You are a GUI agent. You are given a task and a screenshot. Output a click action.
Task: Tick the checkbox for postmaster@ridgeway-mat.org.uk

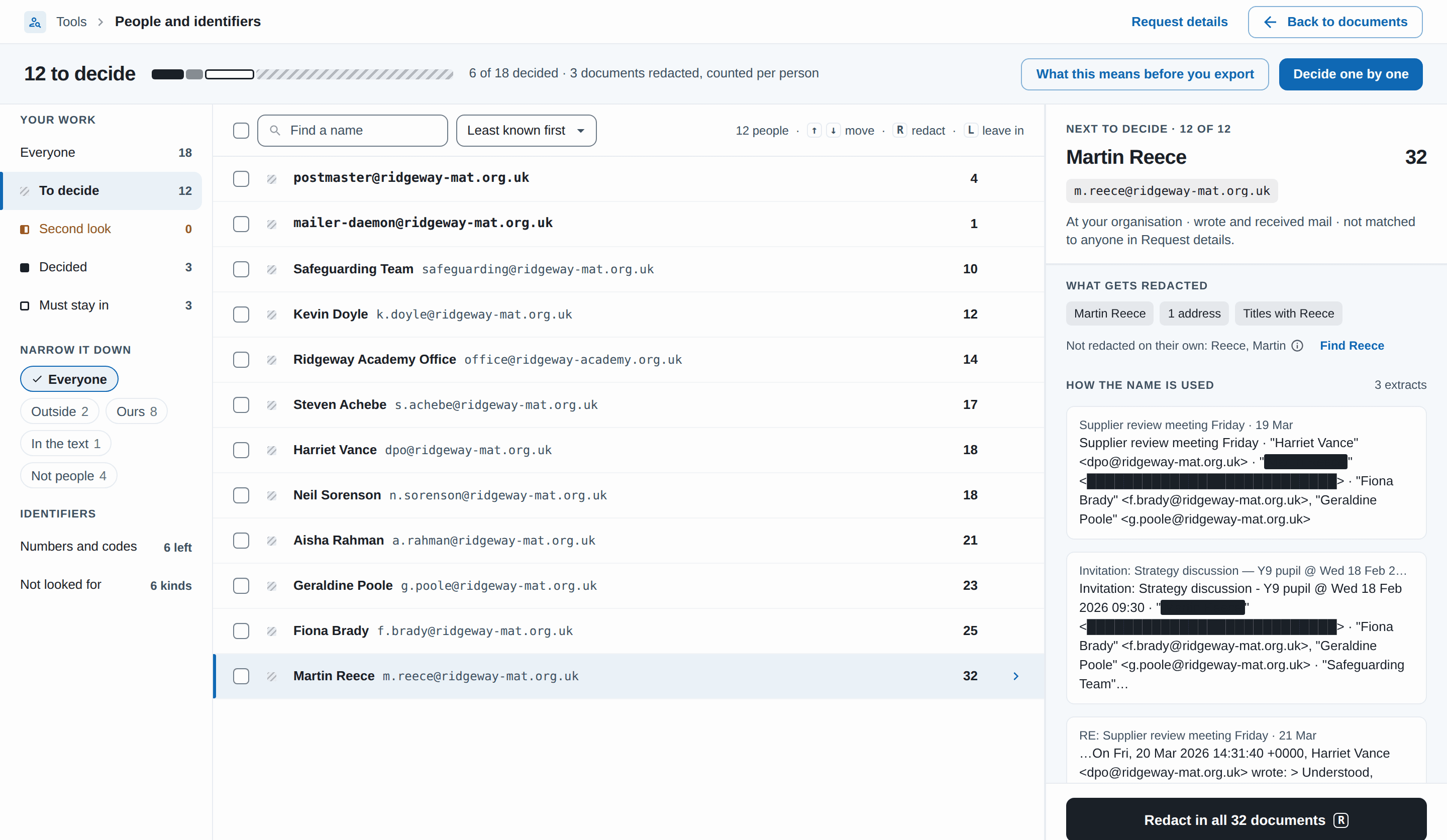coord(241,178)
